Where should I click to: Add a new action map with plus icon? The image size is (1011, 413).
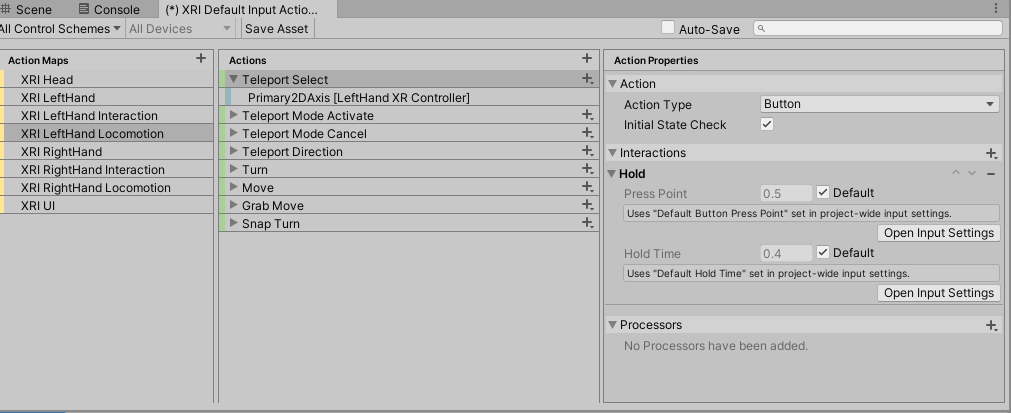[201, 59]
